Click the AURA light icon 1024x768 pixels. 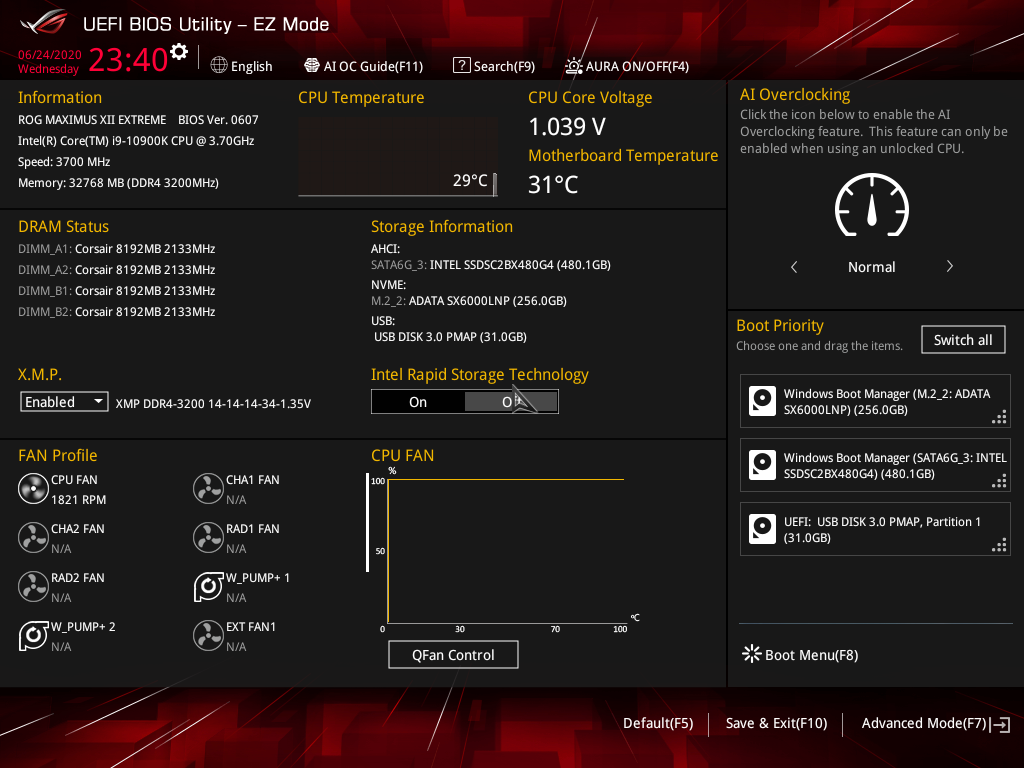(x=573, y=66)
